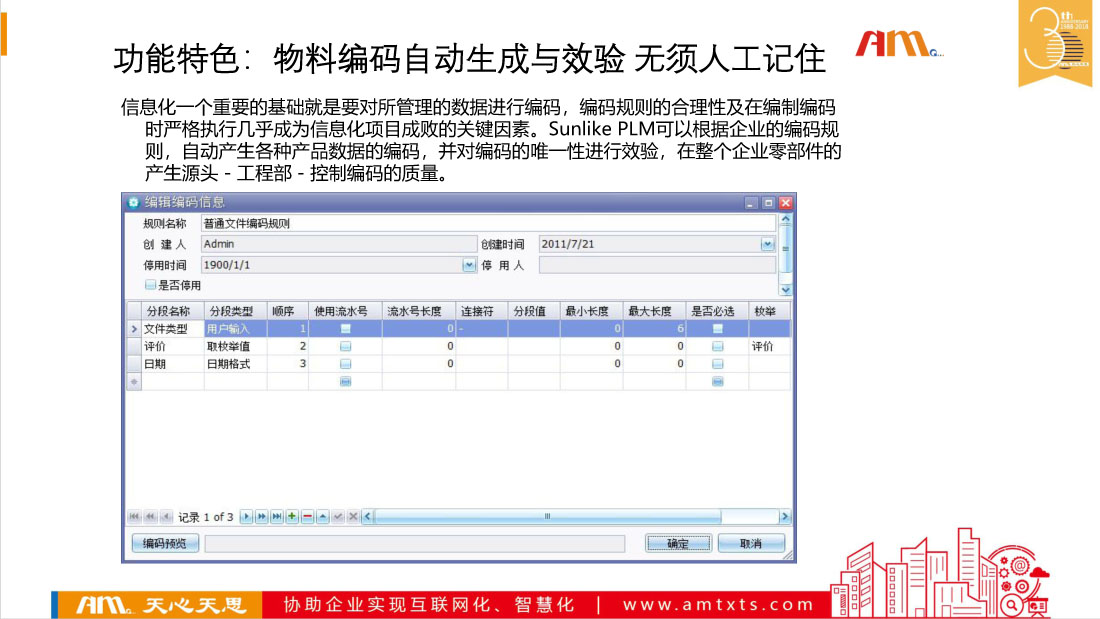Check 使用流水号 for the 评价 row
This screenshot has height=619, width=1100.
(345, 346)
